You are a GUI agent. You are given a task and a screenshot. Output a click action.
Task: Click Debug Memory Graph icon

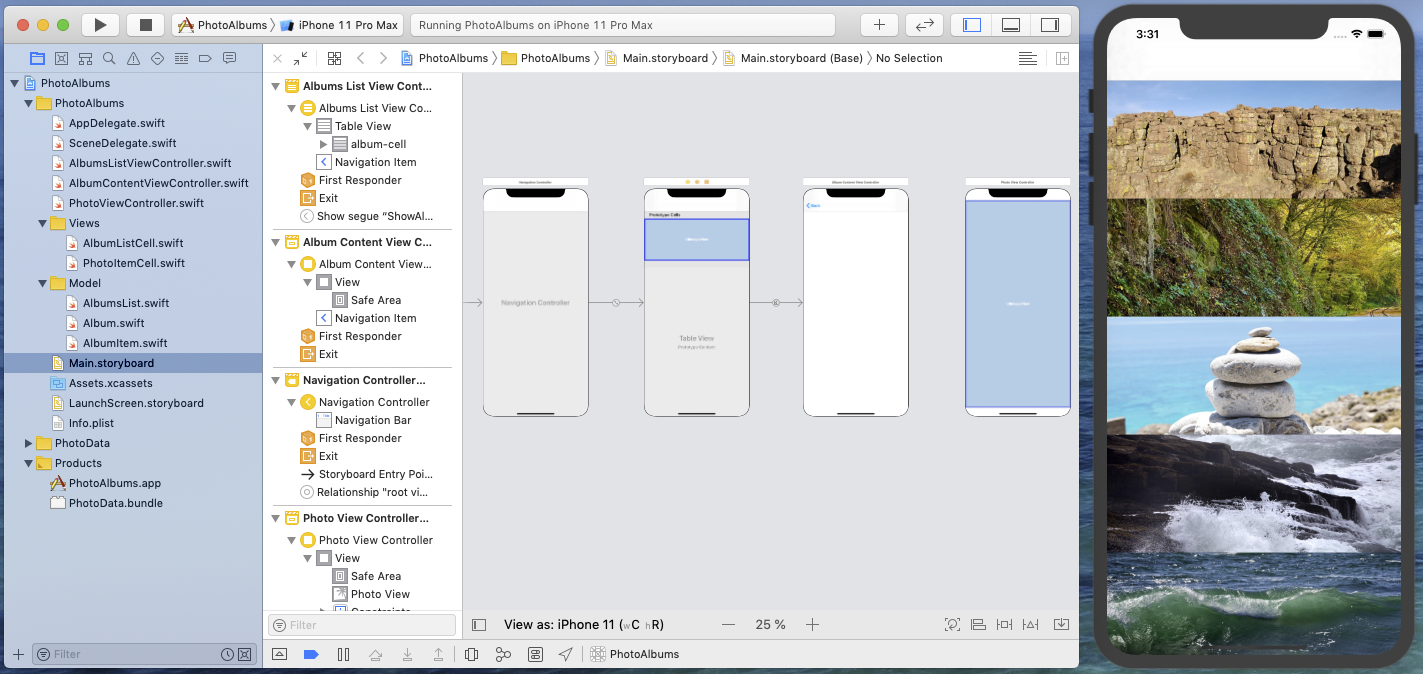click(503, 654)
